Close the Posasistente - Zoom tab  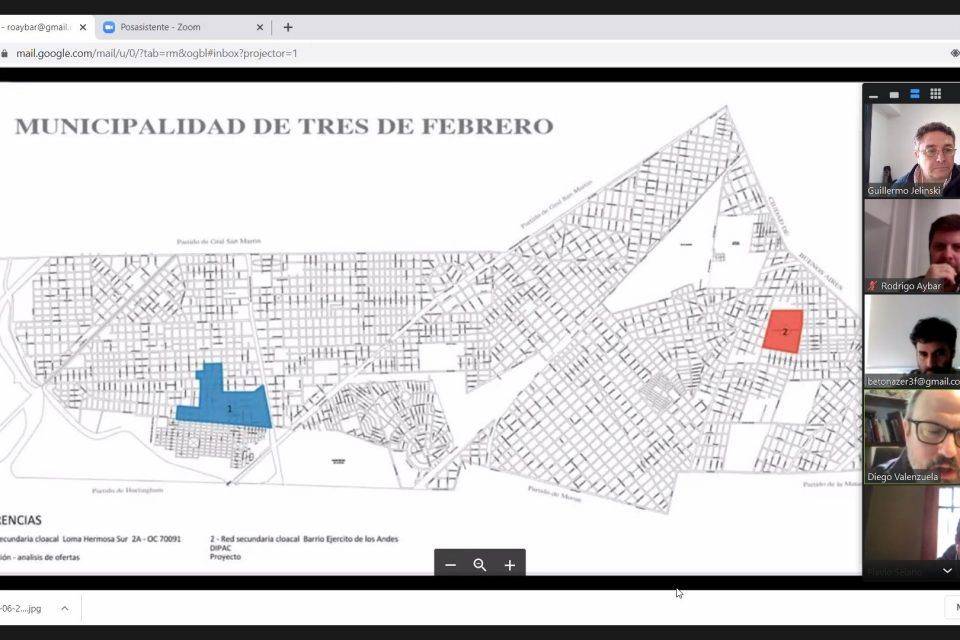click(x=260, y=27)
